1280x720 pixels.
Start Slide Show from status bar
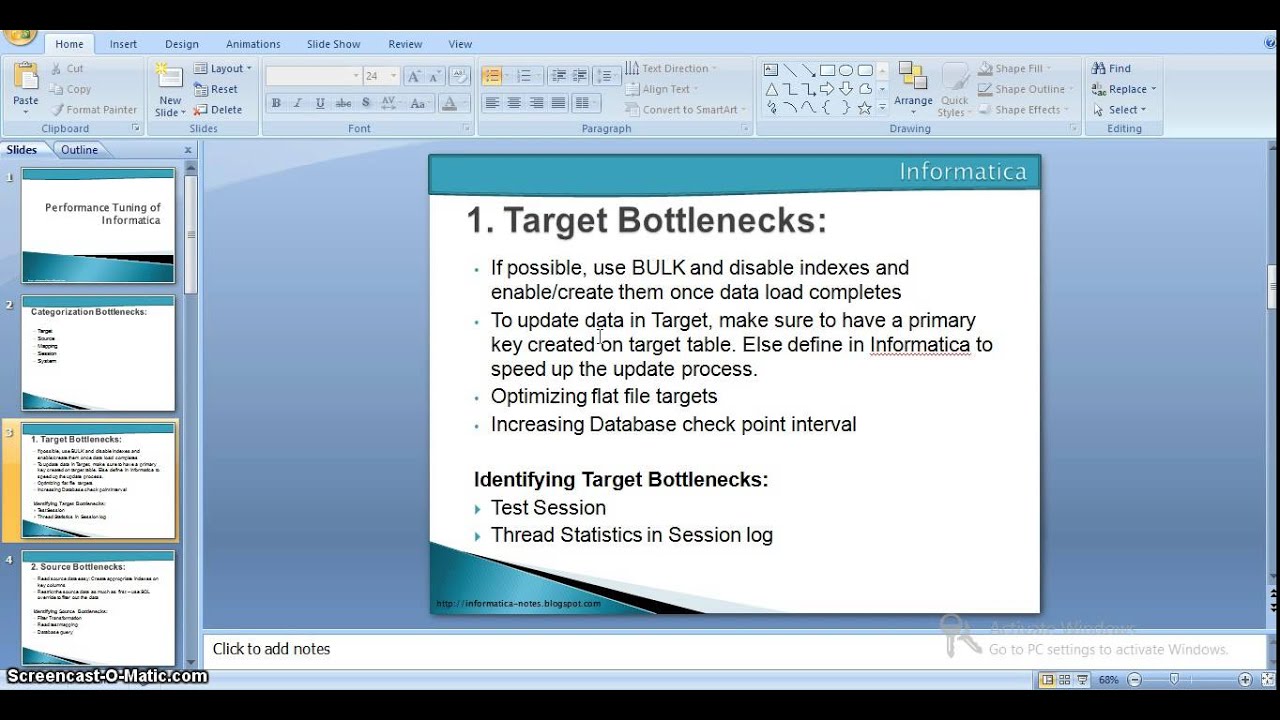tap(1083, 680)
